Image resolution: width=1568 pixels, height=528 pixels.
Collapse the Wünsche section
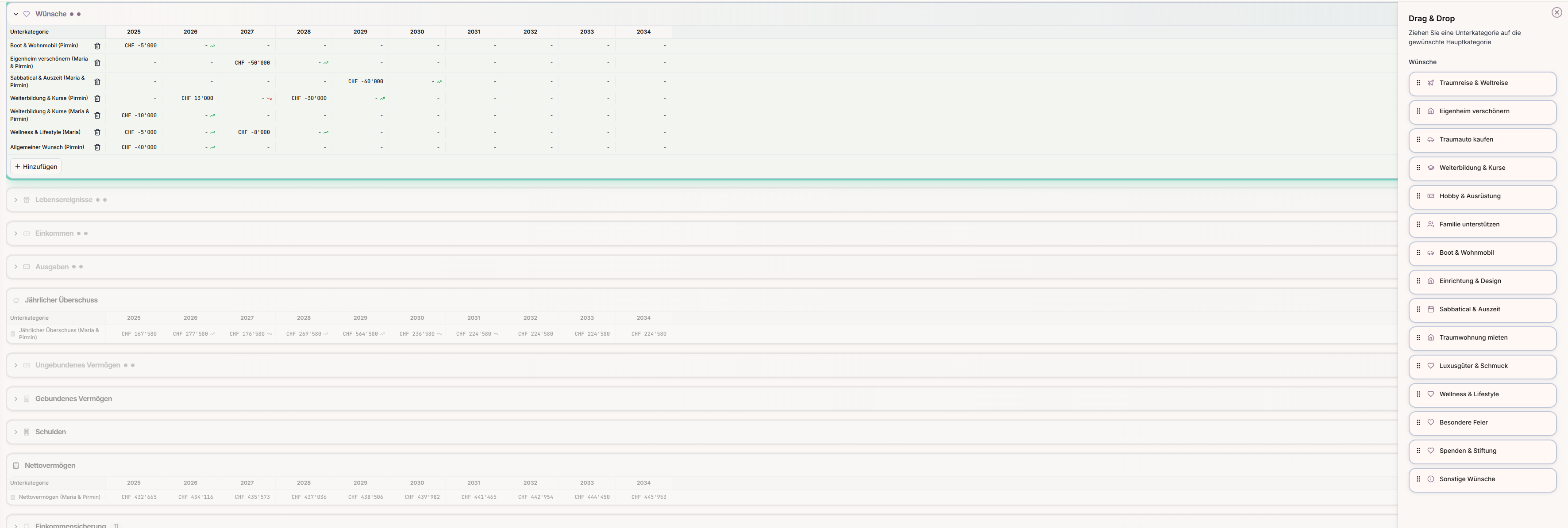click(x=16, y=14)
